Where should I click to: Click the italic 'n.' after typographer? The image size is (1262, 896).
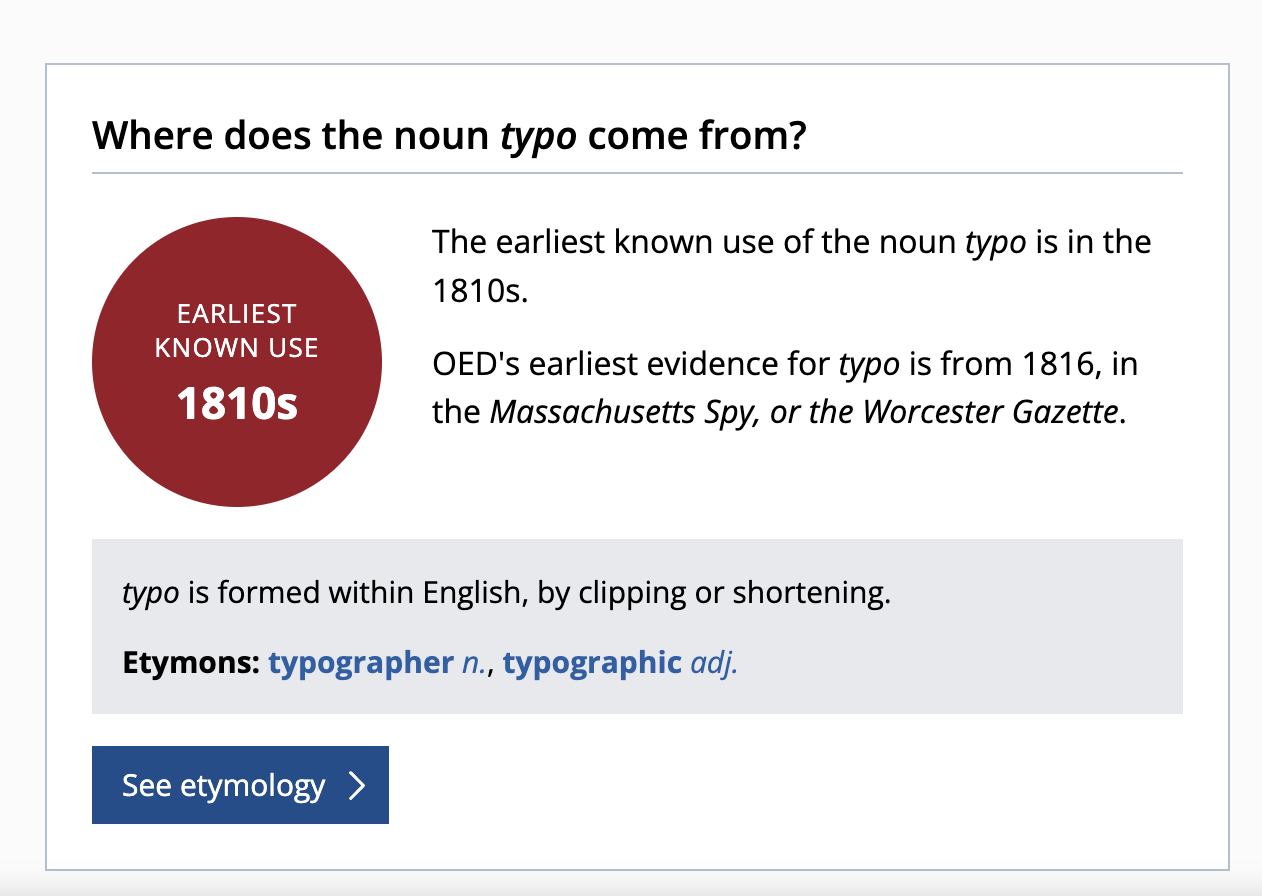(x=474, y=663)
